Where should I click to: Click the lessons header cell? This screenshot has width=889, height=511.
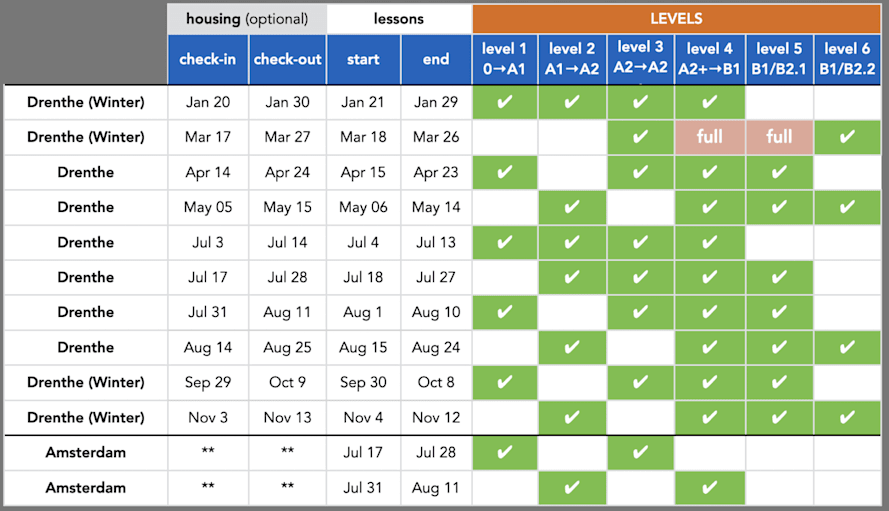[399, 19]
